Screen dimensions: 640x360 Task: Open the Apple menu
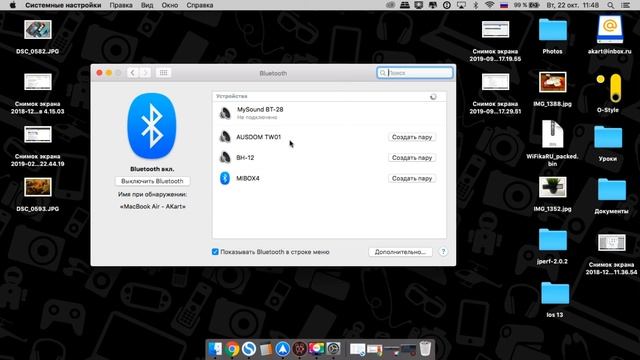coord(13,5)
